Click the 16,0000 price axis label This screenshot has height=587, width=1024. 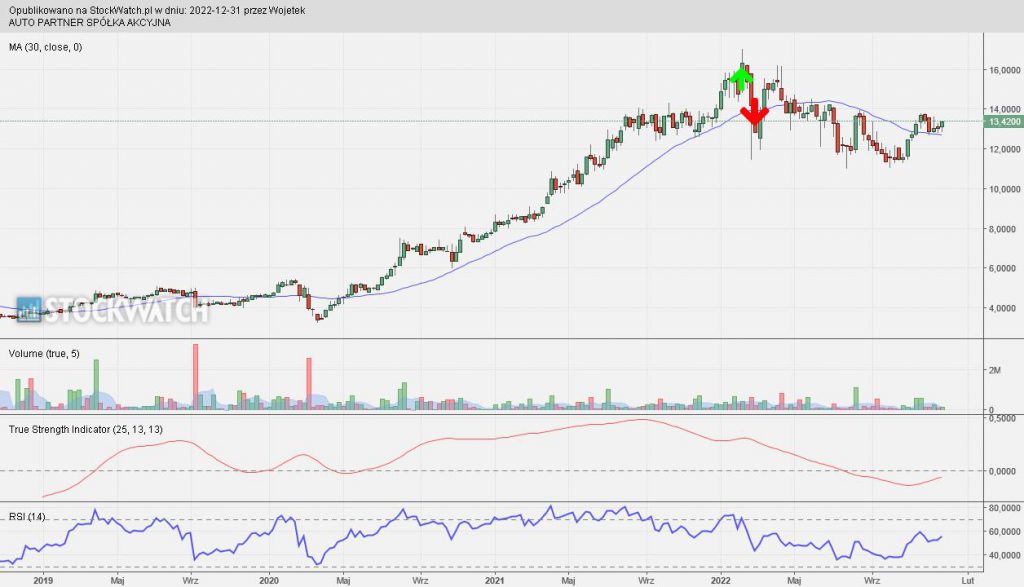[x=1004, y=70]
